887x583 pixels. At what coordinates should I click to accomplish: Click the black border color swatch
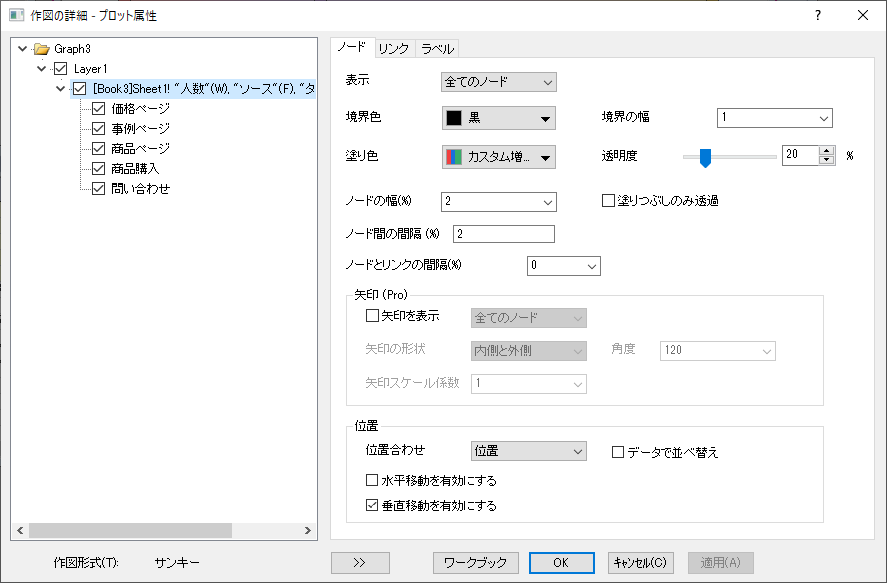click(x=454, y=118)
